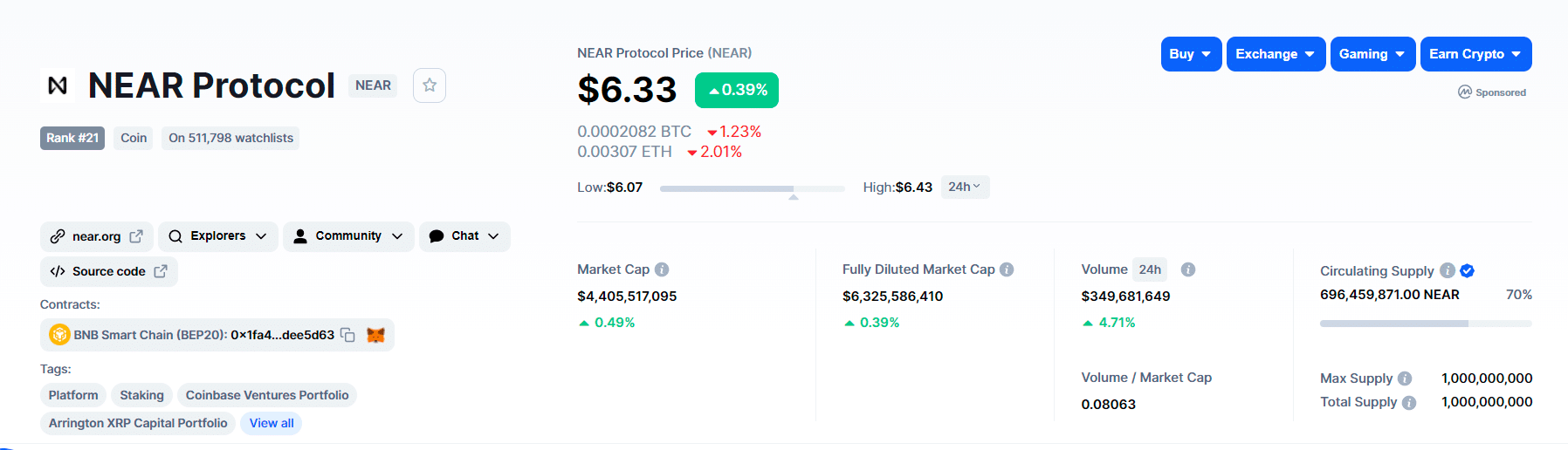Click the verified checkmark badge by Circulating Supply
The width and height of the screenshot is (1568, 450).
coord(1468,270)
